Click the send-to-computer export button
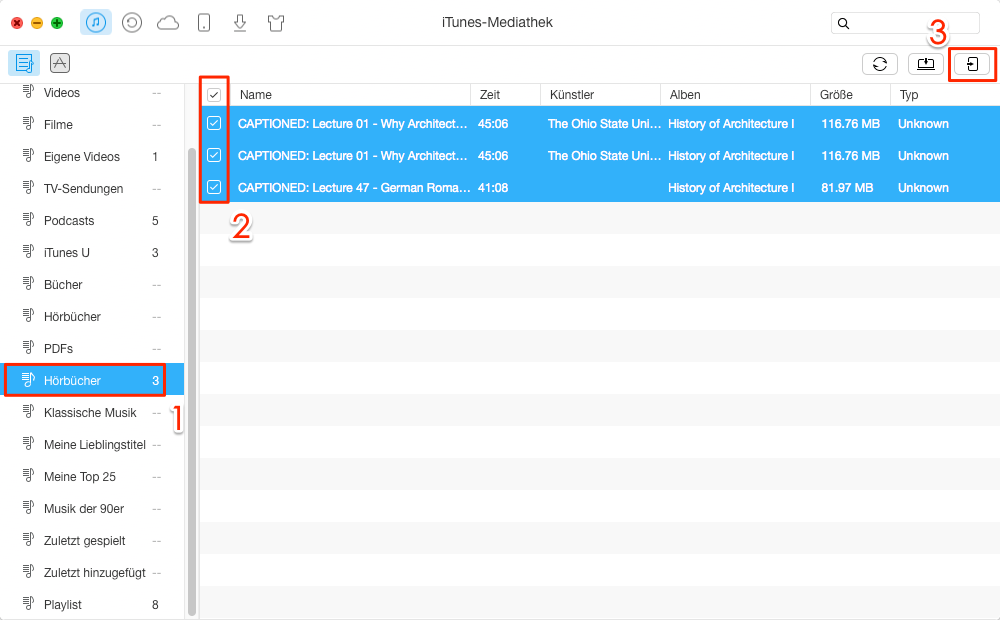 pos(925,64)
